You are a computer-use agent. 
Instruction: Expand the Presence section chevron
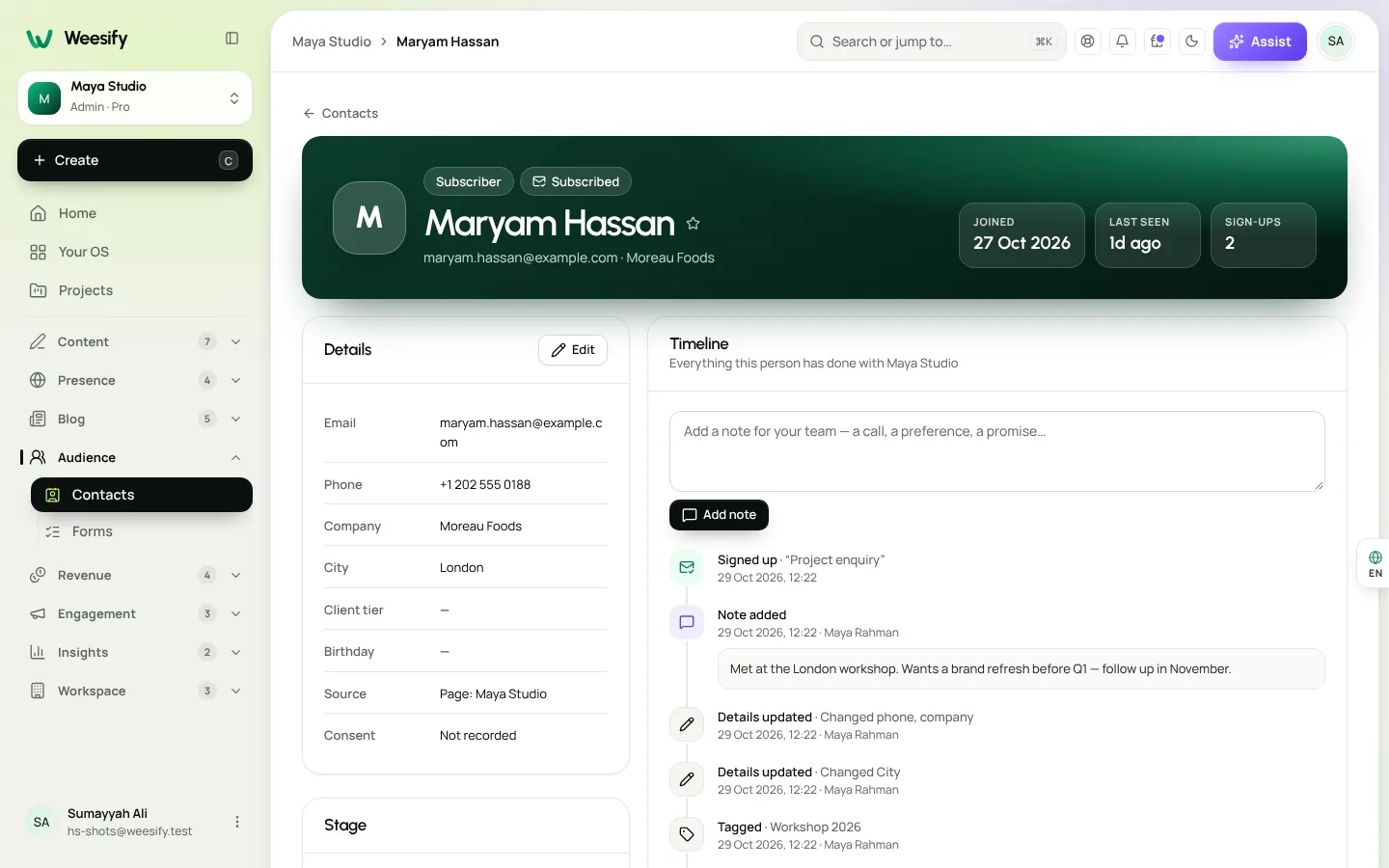[x=235, y=380]
